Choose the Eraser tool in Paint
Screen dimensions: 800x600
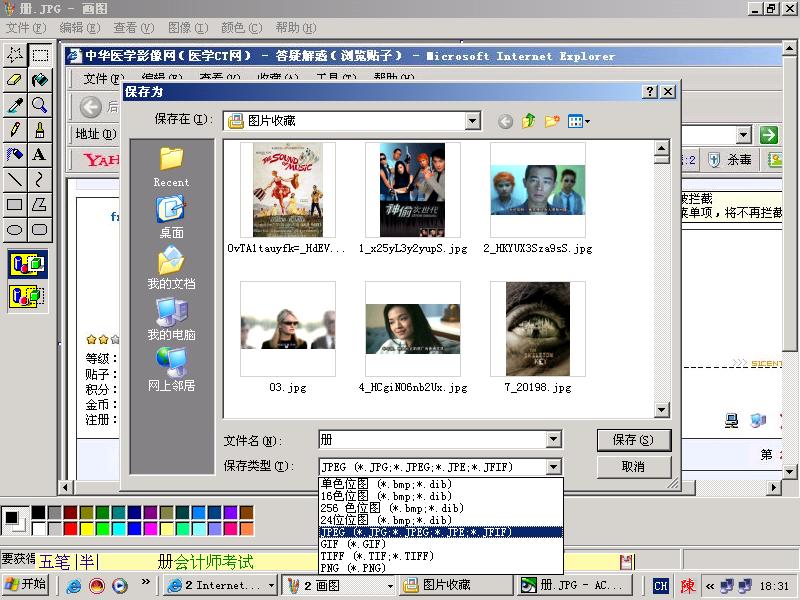point(15,80)
